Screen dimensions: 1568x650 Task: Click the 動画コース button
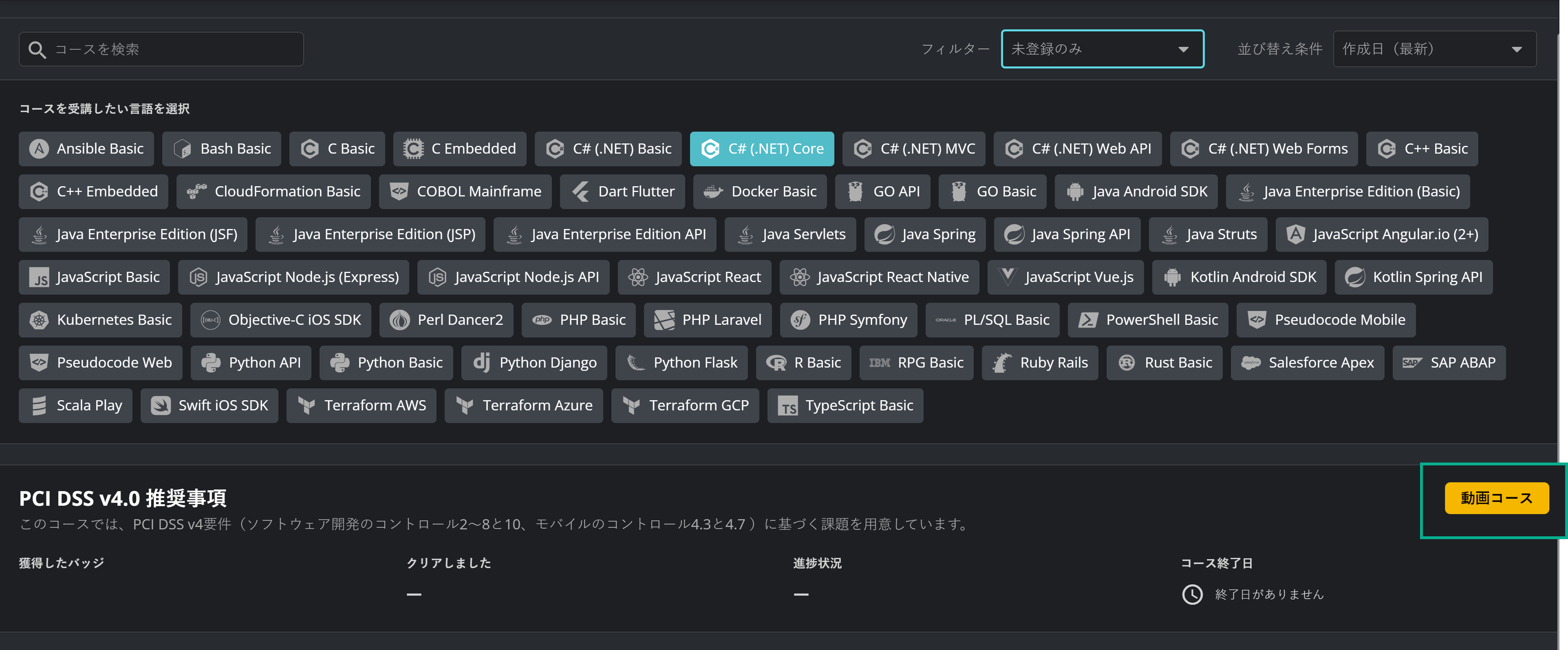[x=1496, y=498]
